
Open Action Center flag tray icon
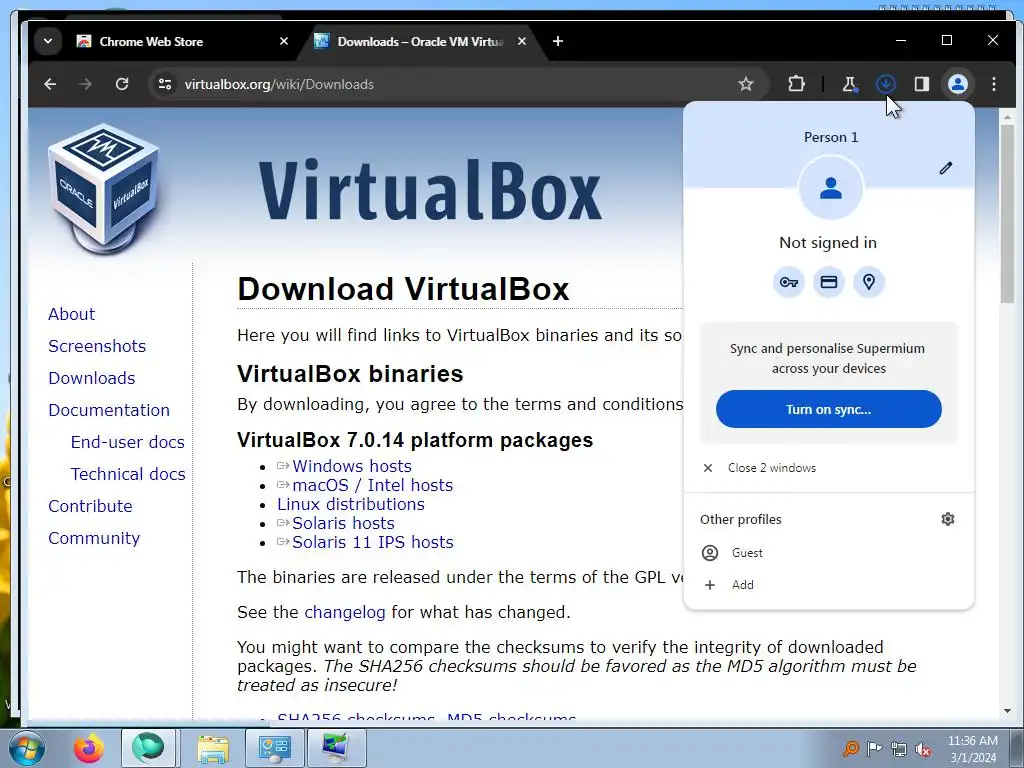874,749
